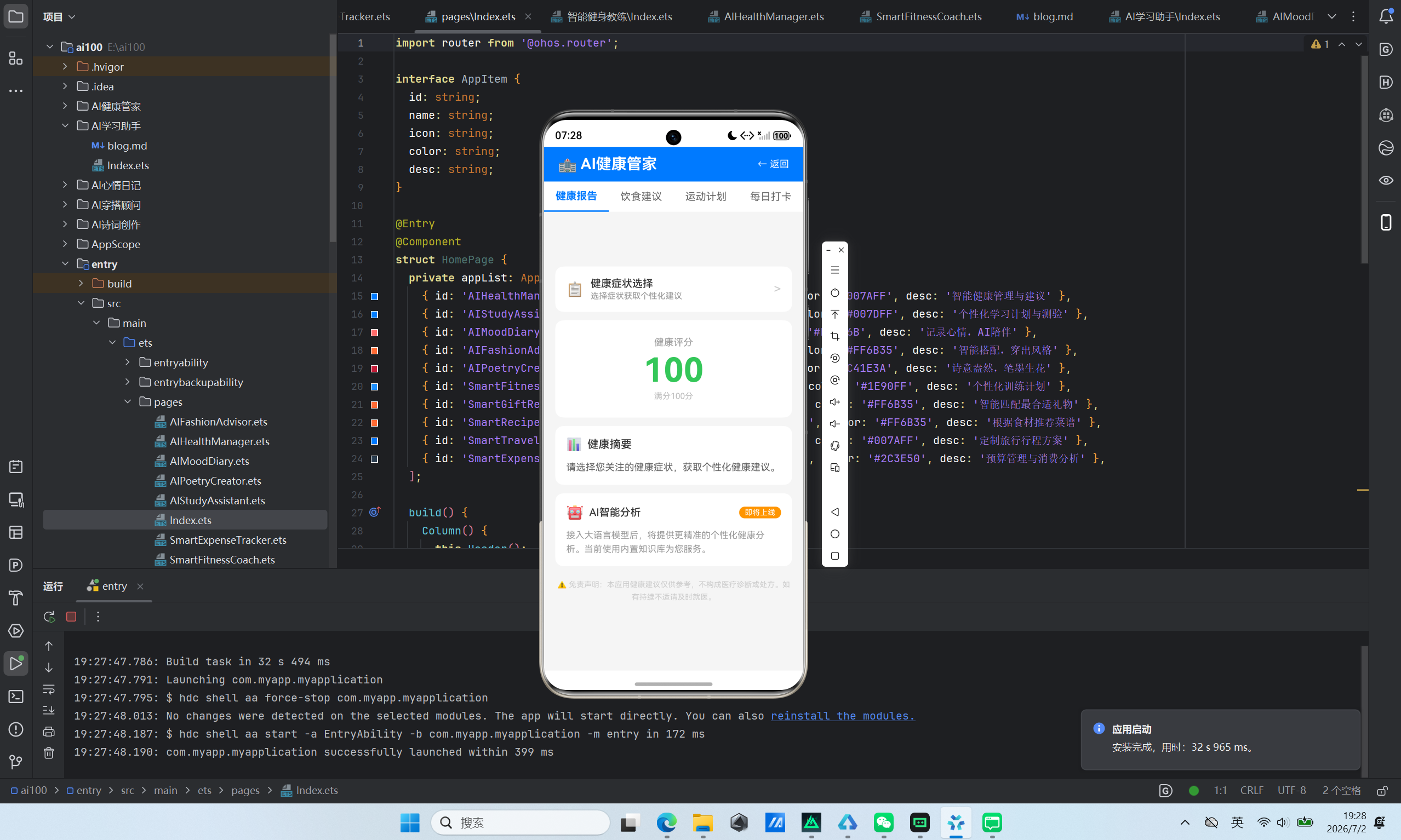Open the Structure tool window icon
This screenshot has height=840, width=1401.
click(x=16, y=57)
